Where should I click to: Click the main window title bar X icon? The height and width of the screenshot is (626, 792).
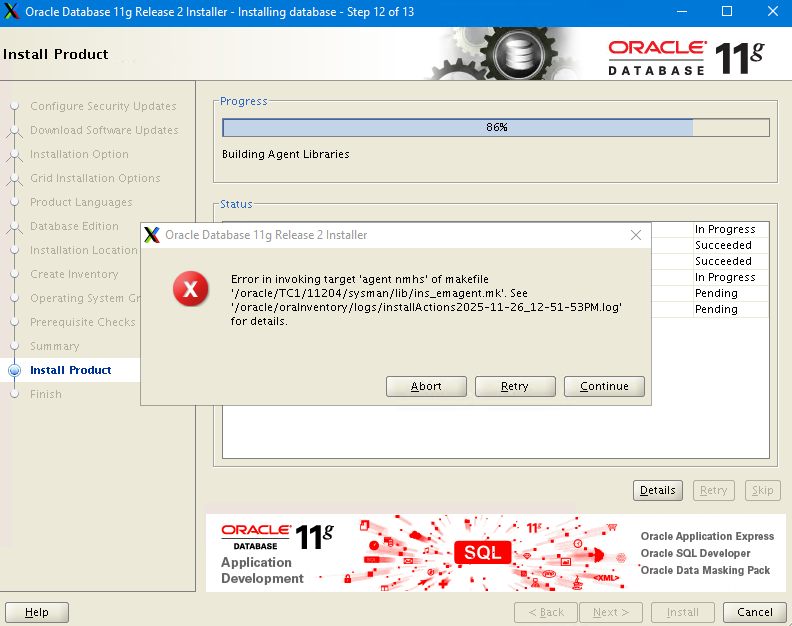(x=11, y=11)
